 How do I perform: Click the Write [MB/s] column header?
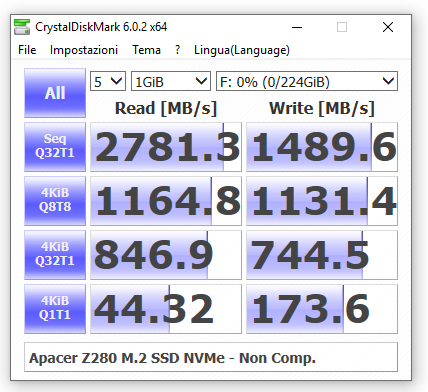(x=322, y=108)
